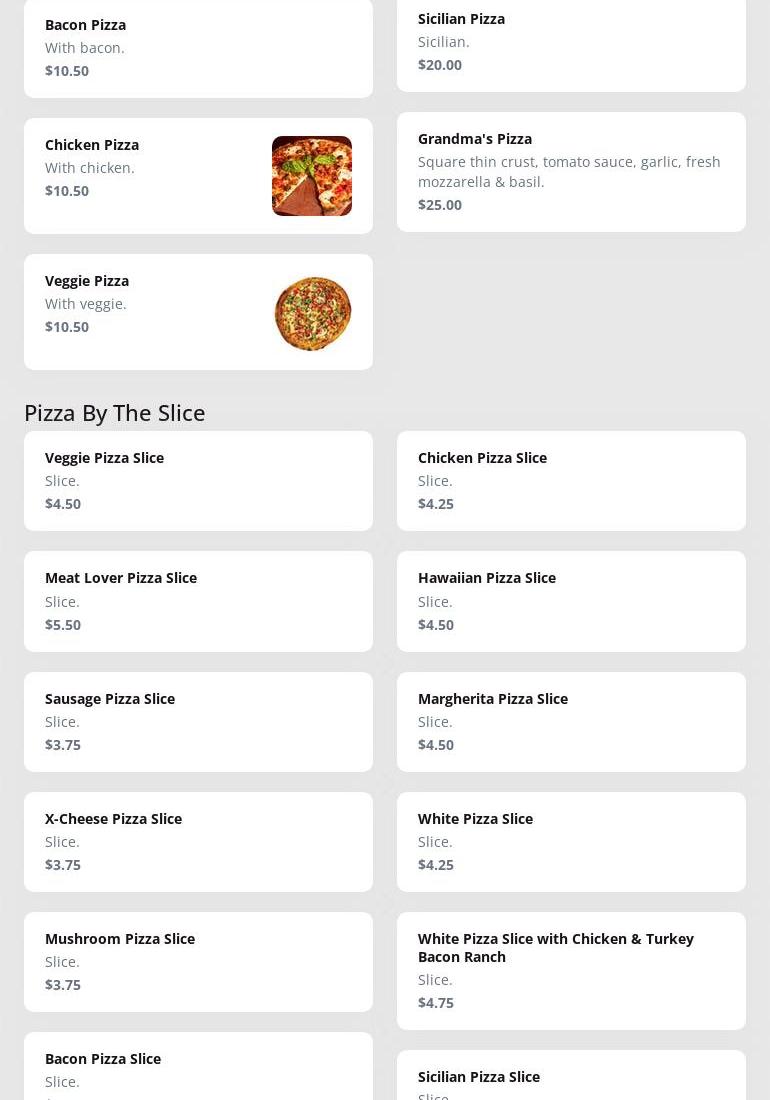Click the Veggie Pizza item title
Screen dimensions: 770x1100
point(87,280)
